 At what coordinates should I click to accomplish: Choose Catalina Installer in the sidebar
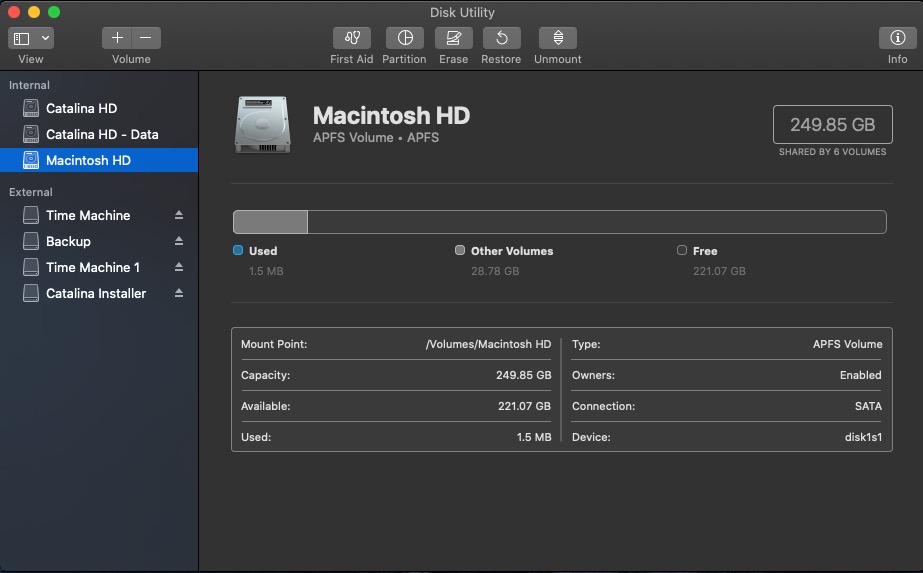pyautogui.click(x=96, y=293)
